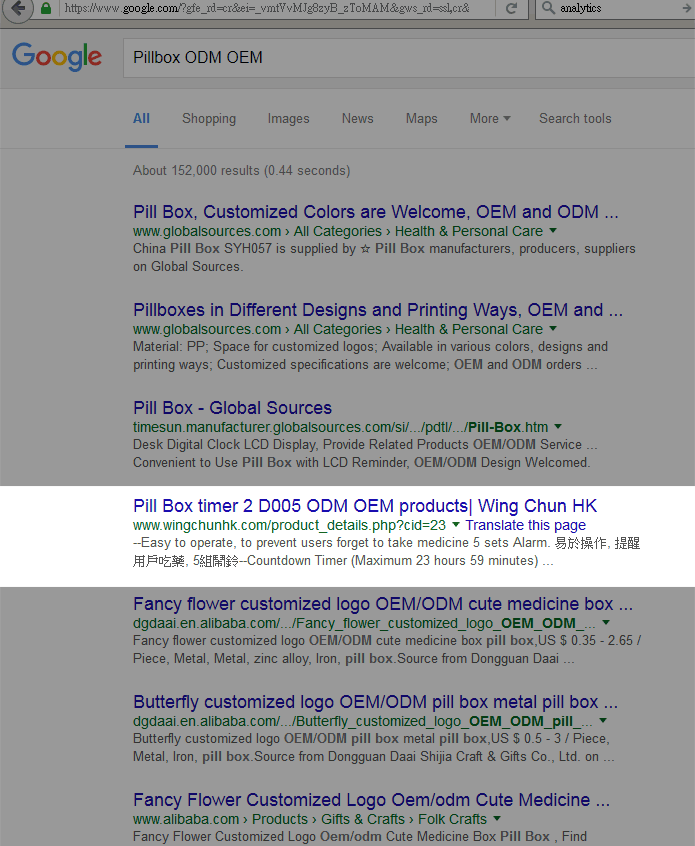695x846 pixels.
Task: Switch to the Maps tab
Action: click(x=421, y=119)
